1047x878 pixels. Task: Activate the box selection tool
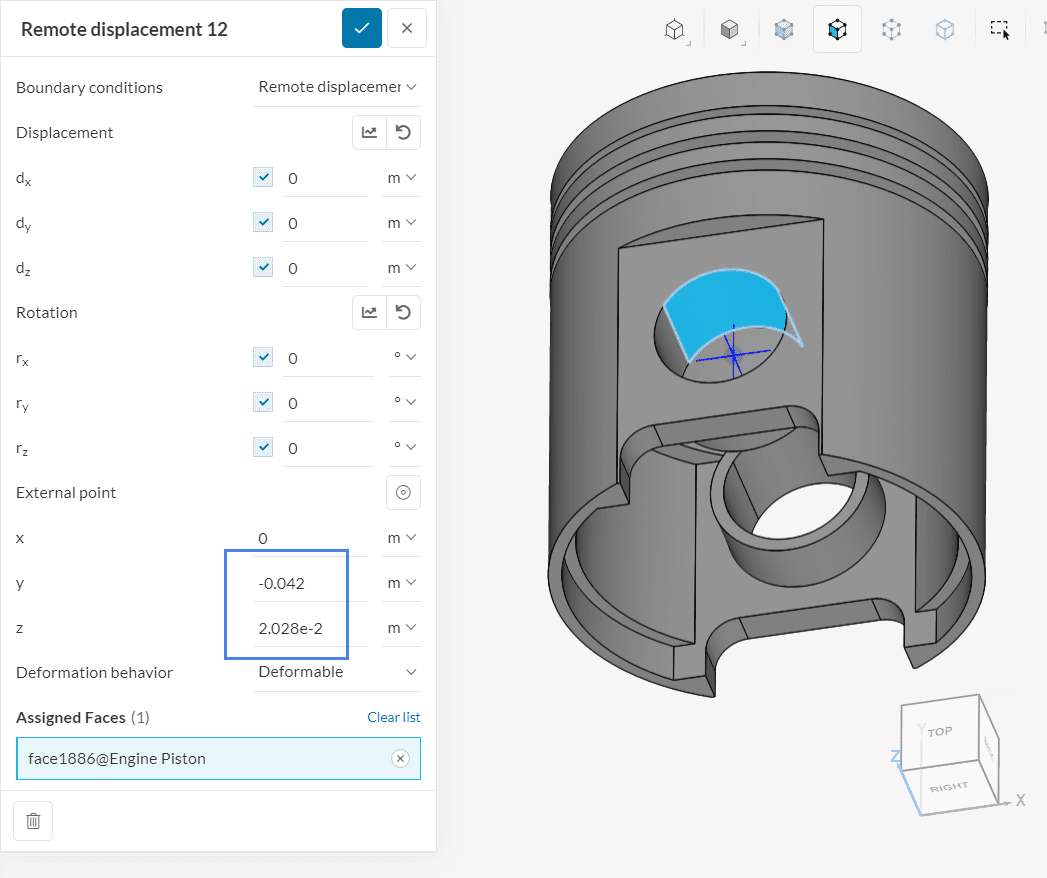coord(1000,30)
